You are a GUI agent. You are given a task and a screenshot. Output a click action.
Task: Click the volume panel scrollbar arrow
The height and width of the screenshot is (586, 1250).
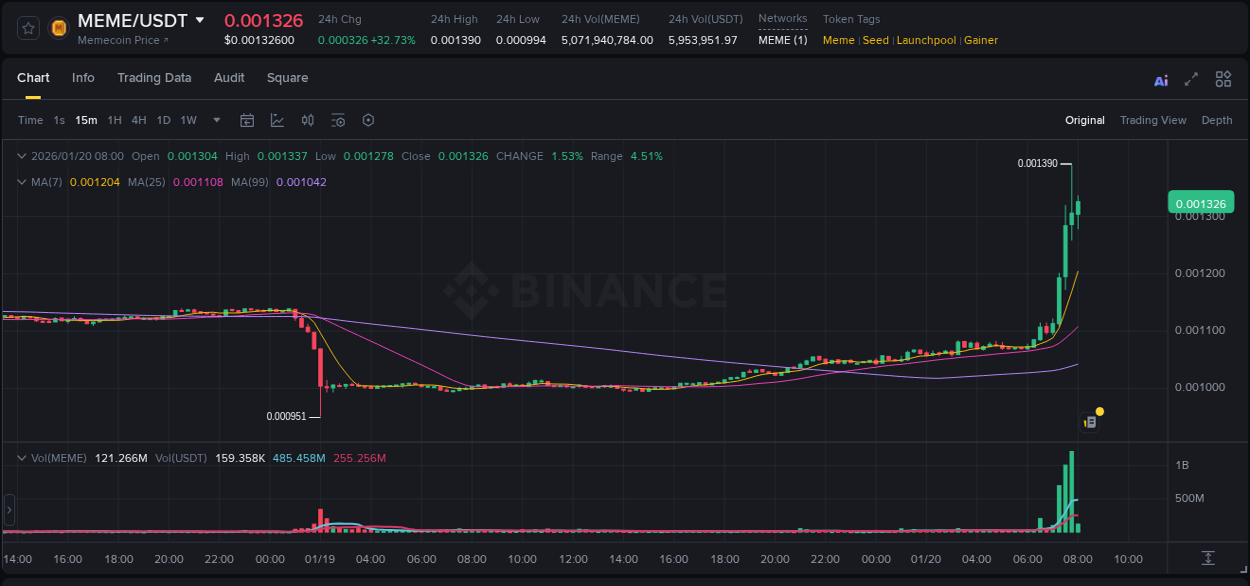[8, 512]
